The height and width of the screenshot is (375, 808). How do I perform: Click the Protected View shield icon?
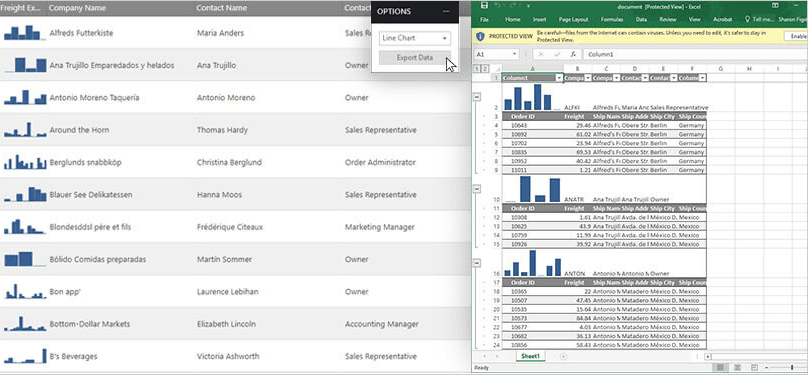pyautogui.click(x=480, y=37)
